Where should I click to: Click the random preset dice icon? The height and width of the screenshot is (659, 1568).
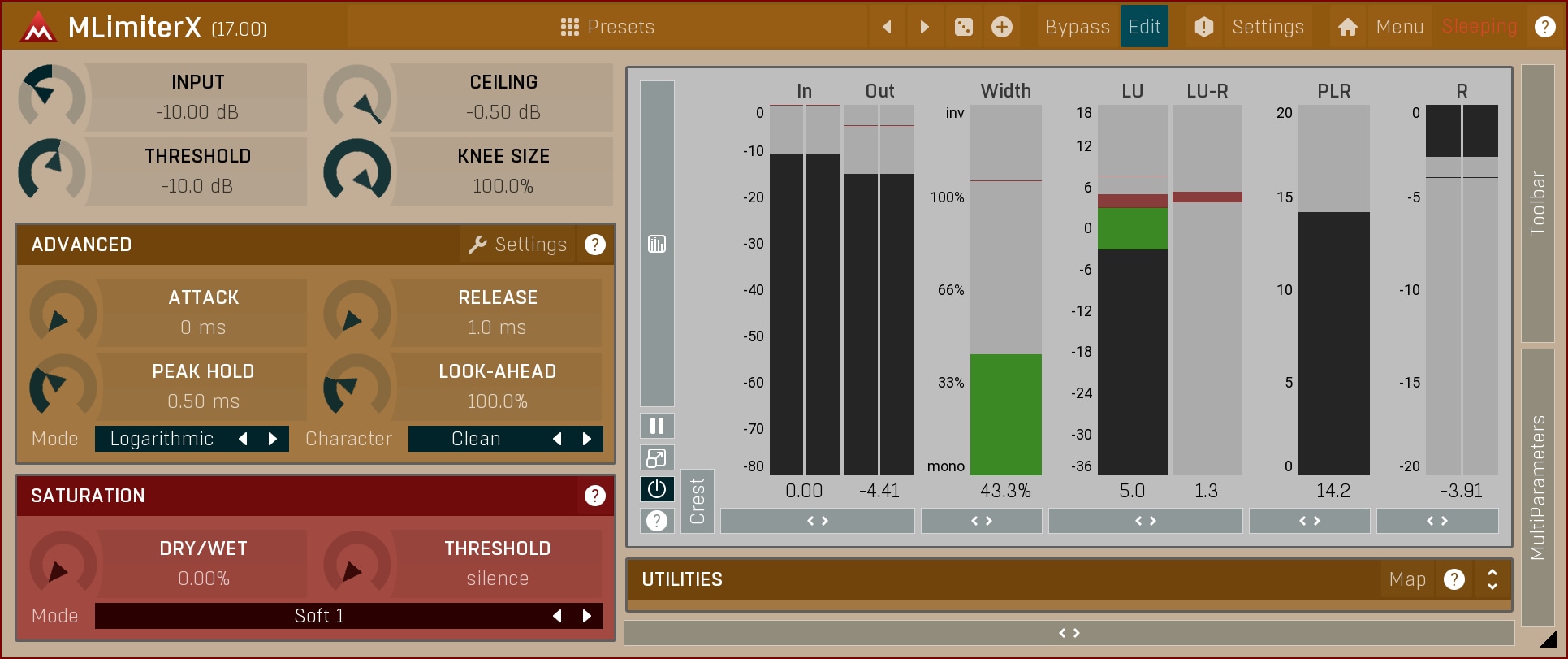tap(963, 27)
